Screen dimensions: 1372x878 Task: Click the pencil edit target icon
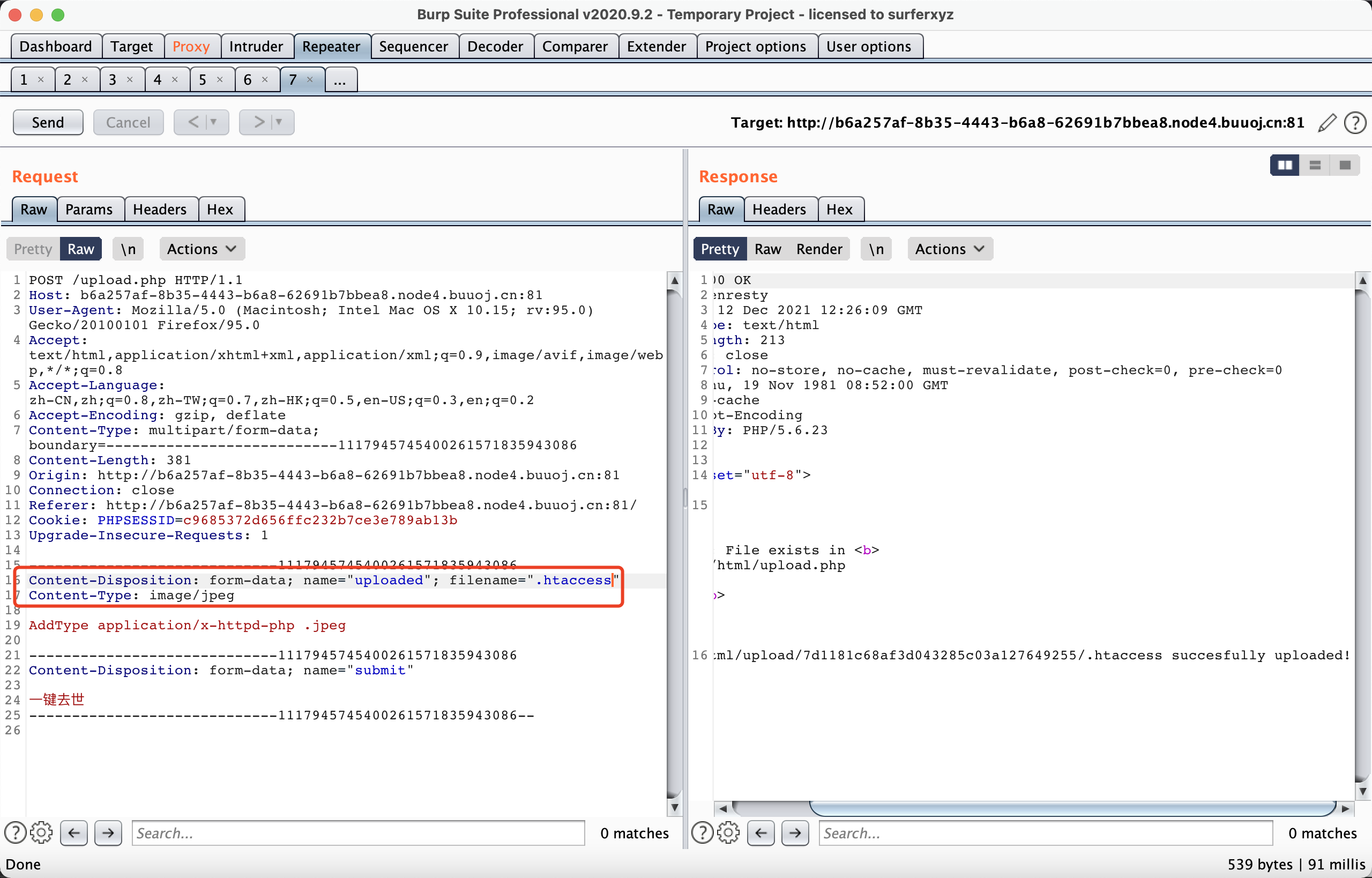tap(1326, 123)
